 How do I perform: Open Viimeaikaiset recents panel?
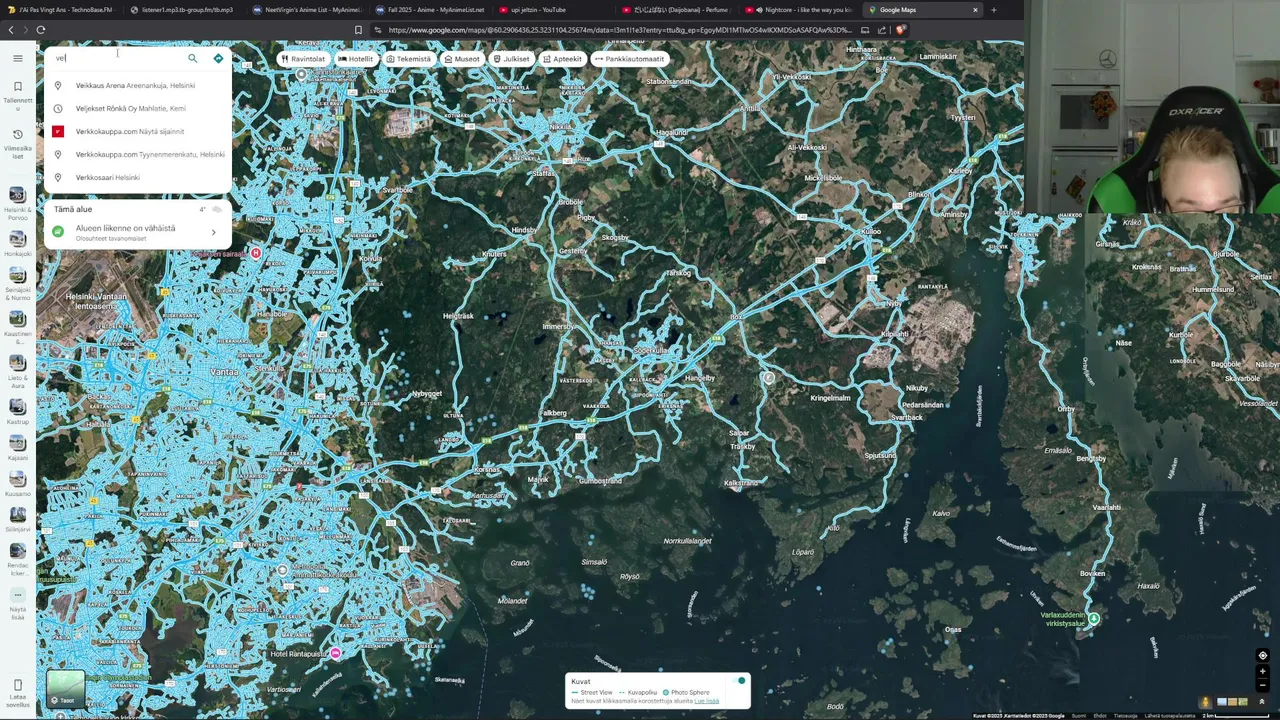(x=17, y=144)
